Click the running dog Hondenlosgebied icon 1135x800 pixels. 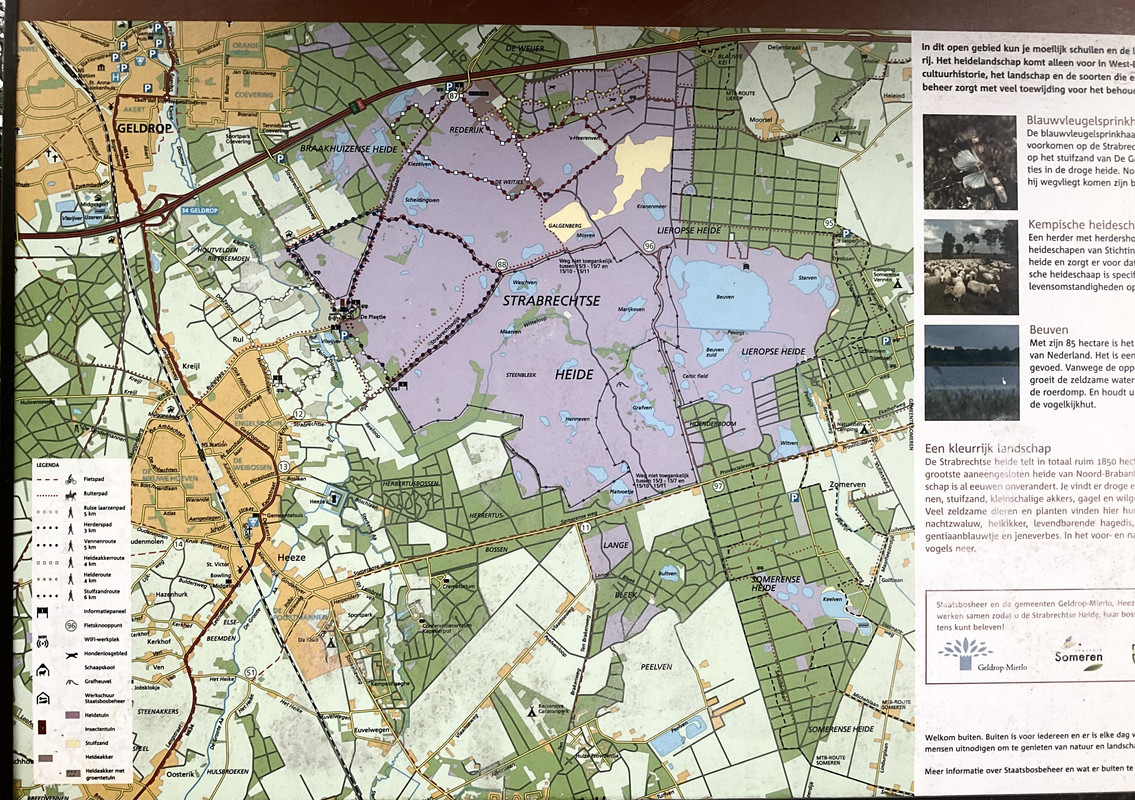pyautogui.click(x=71, y=654)
